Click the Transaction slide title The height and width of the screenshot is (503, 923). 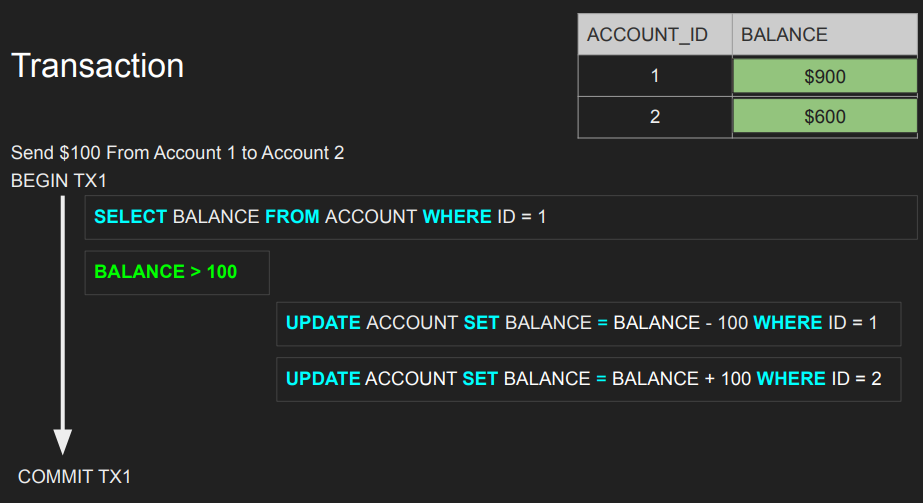(x=97, y=65)
